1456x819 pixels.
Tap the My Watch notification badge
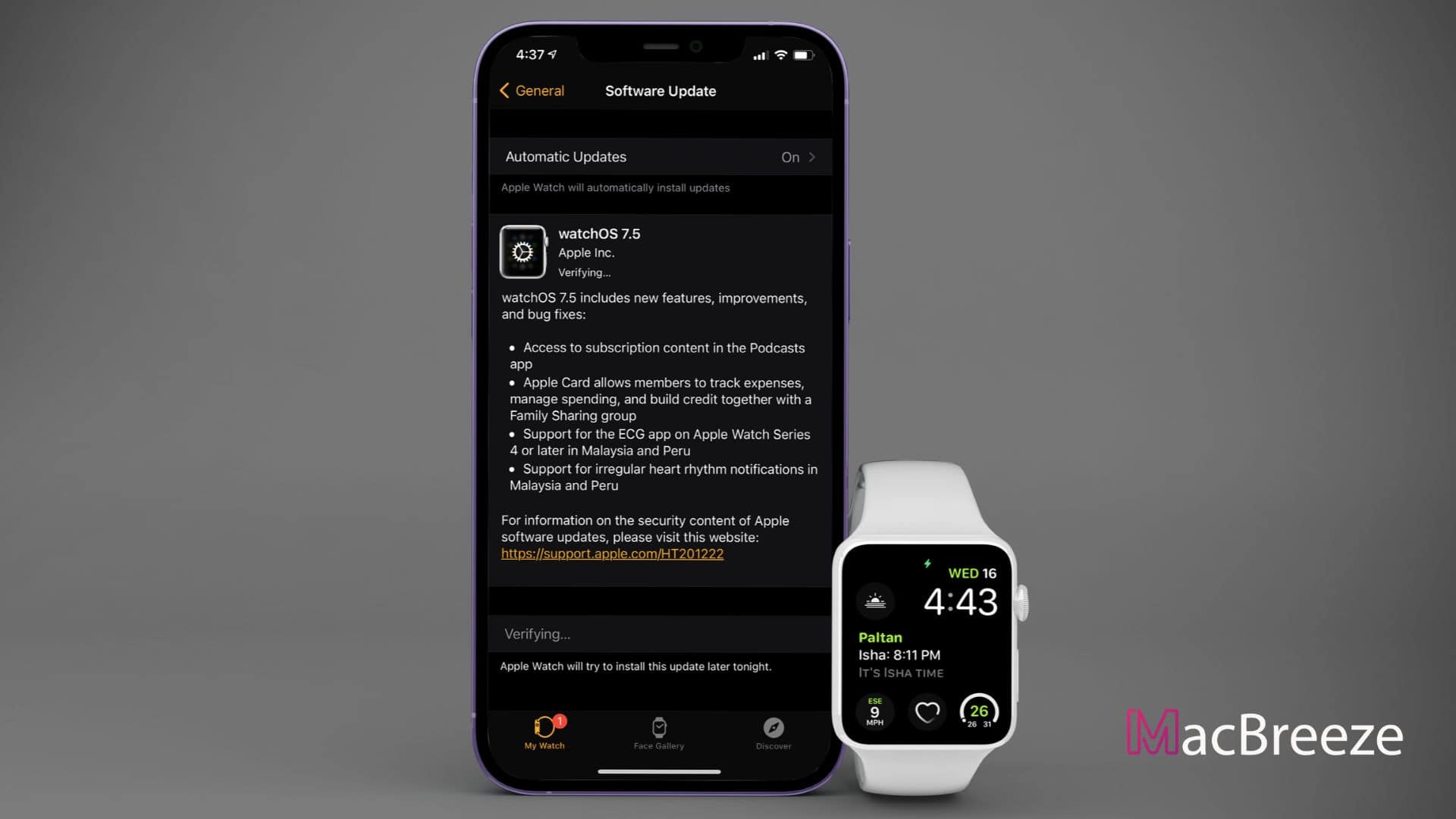[x=559, y=720]
